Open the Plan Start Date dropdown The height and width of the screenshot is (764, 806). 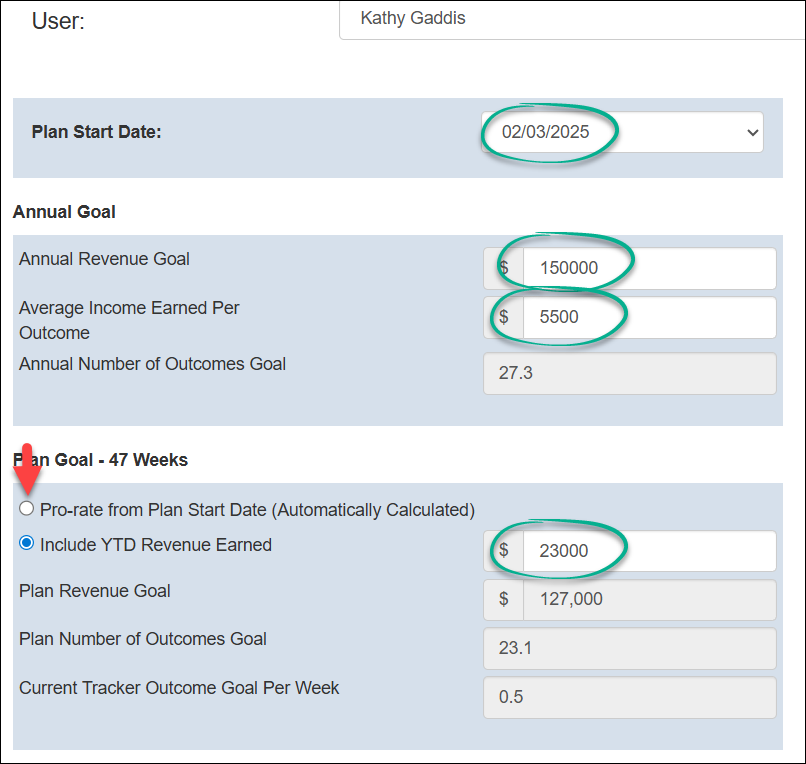[x=622, y=133]
